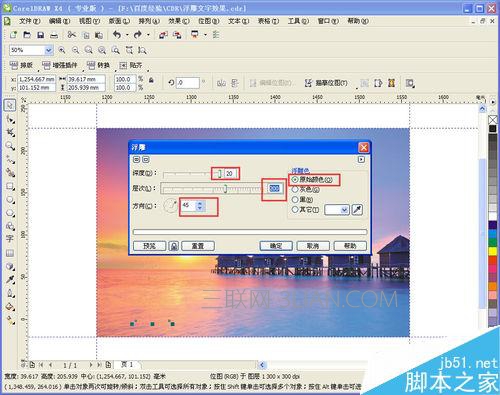Select the Rectangle tool in toolbox
500x395 pixels.
pyautogui.click(x=10, y=186)
